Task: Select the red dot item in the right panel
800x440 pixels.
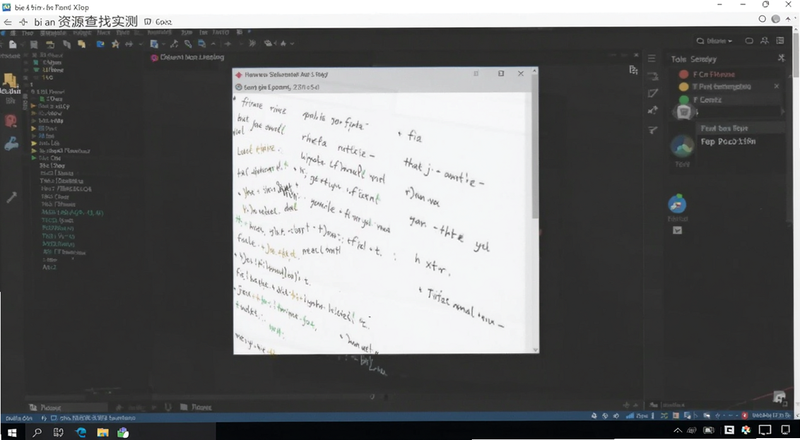Action: point(684,75)
